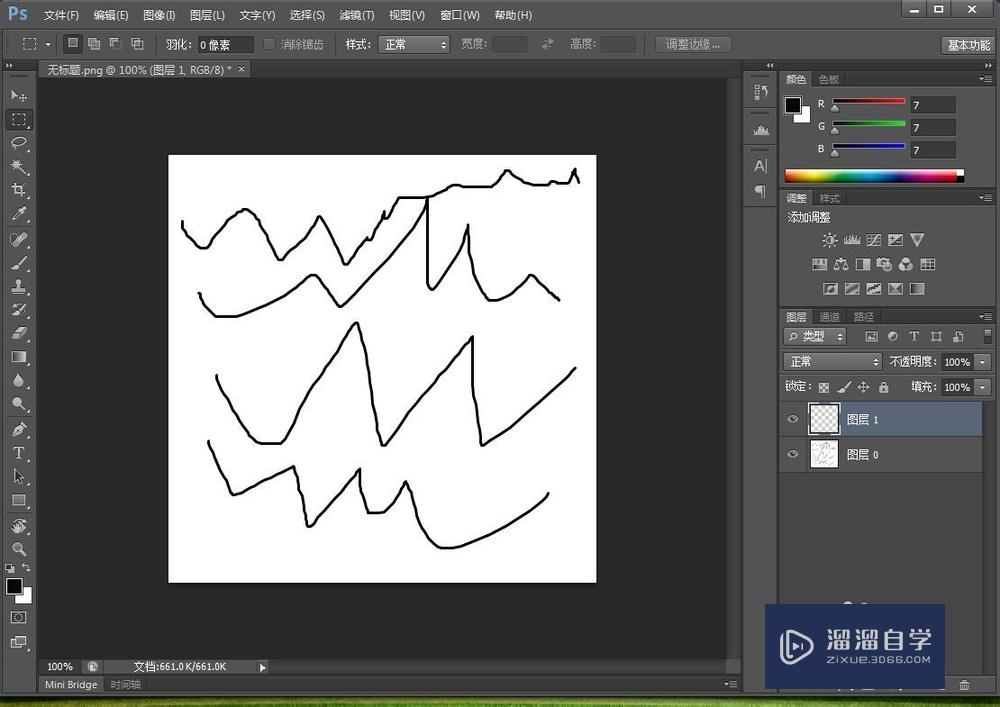Open the 样式 style dropdown
Viewport: 1000px width, 707px height.
413,45
